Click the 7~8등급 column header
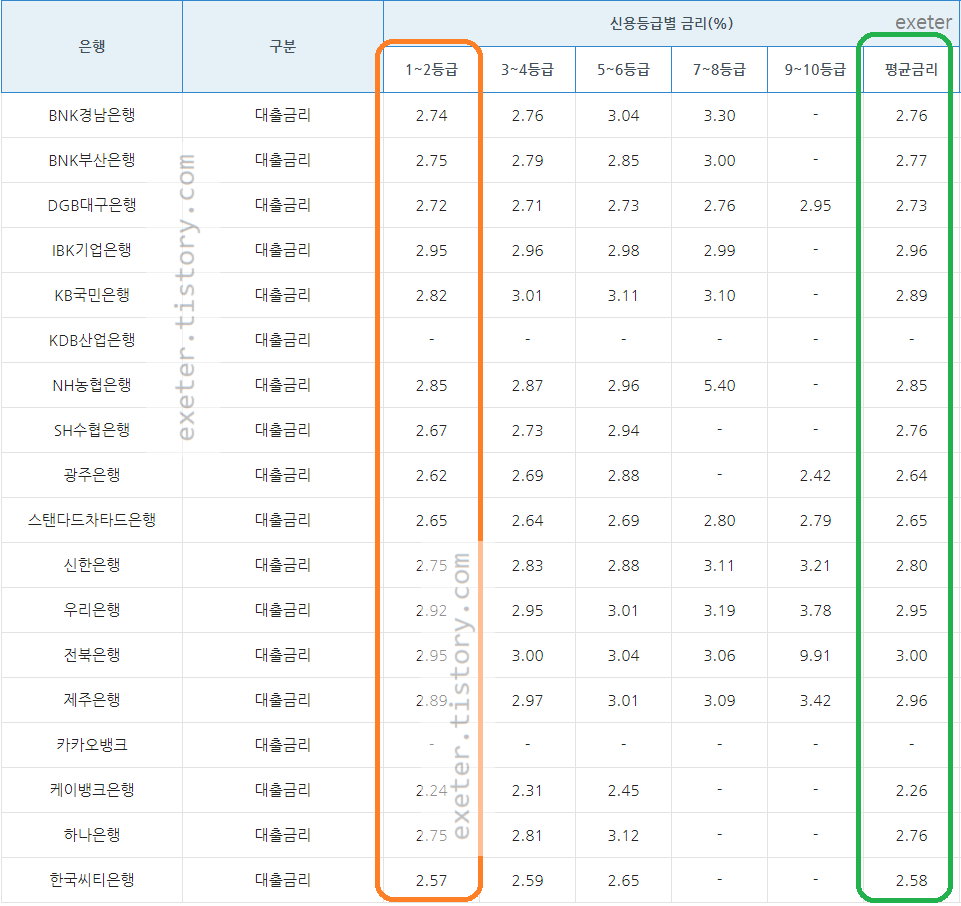This screenshot has height=906, width=961. [720, 70]
